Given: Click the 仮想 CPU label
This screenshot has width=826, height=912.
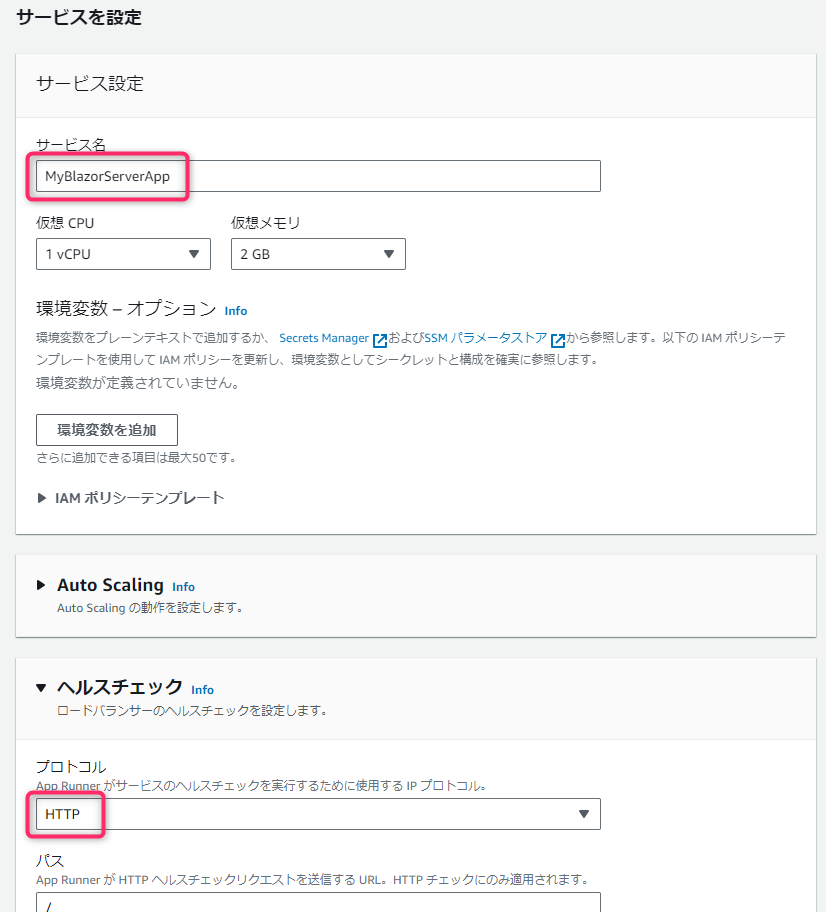Looking at the screenshot, I should click(65, 223).
